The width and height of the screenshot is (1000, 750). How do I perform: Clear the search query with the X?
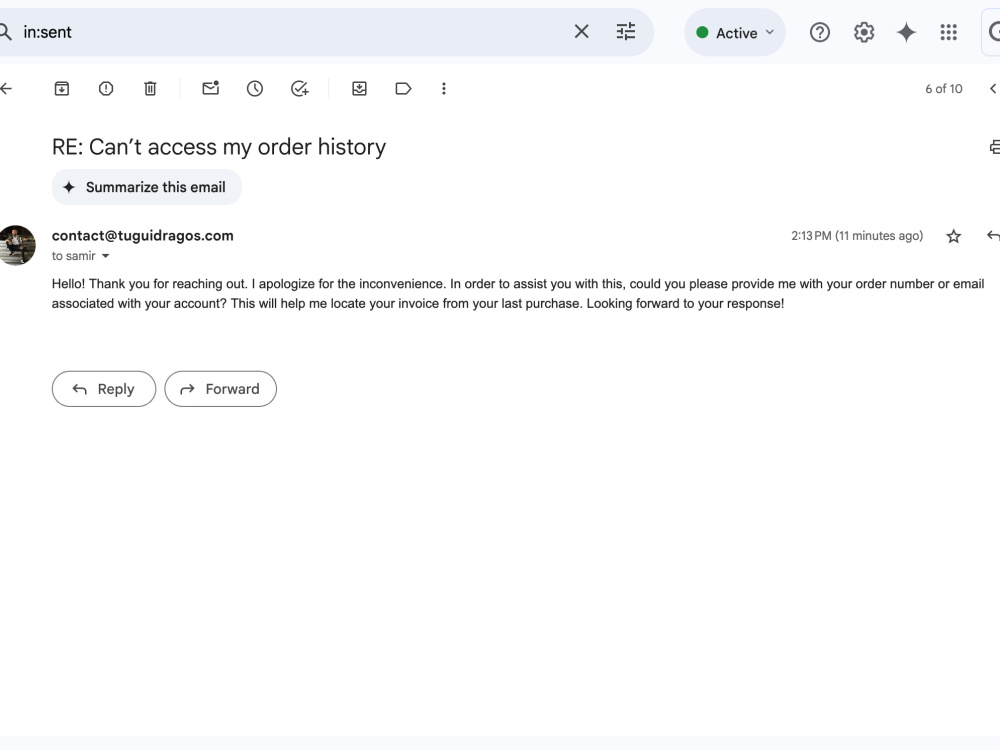[581, 31]
